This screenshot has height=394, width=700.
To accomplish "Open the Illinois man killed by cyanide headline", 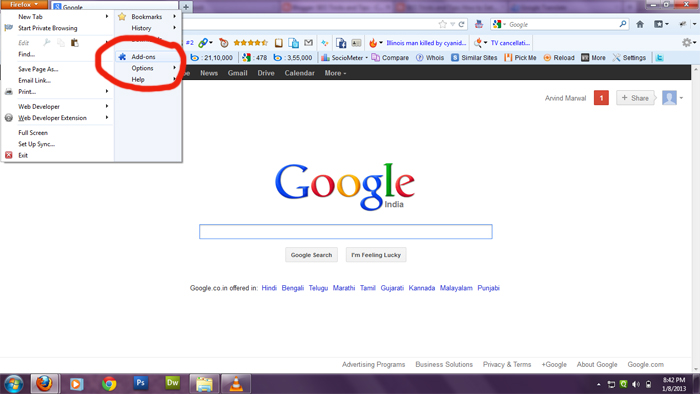I will click(x=426, y=43).
